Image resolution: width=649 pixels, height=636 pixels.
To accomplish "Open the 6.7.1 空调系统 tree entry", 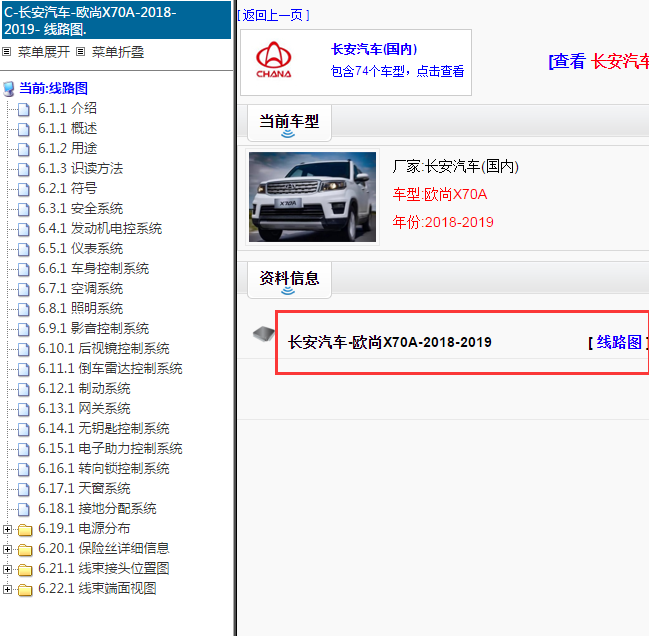I will coord(80,288).
